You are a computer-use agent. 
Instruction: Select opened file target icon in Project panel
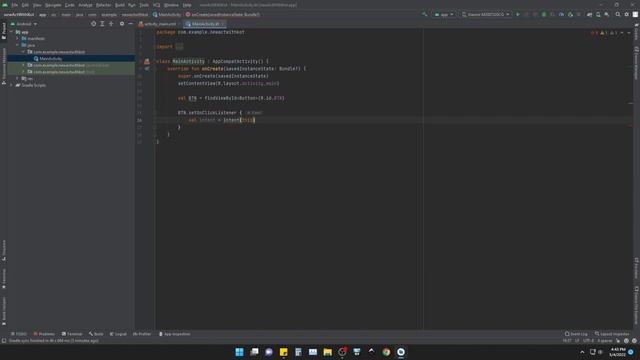coord(93,24)
